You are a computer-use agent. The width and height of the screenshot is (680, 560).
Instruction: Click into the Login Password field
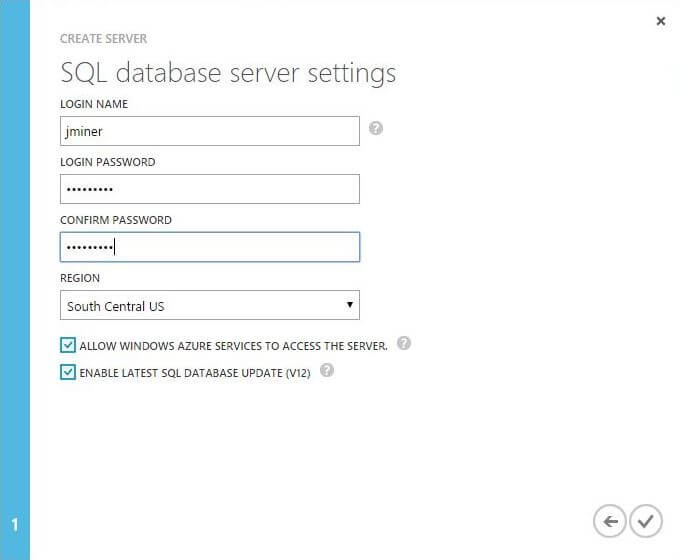210,189
